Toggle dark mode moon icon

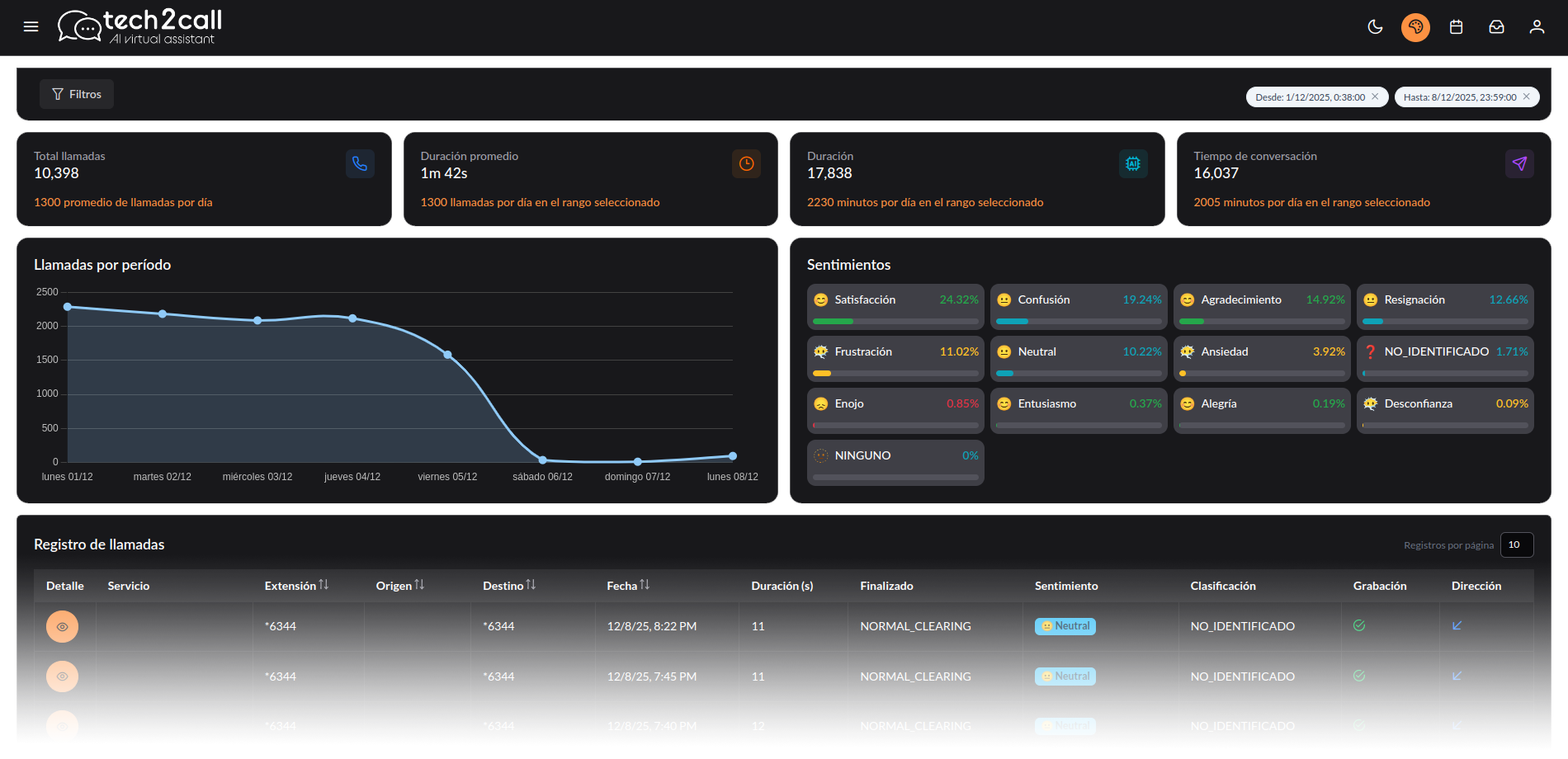1375,26
